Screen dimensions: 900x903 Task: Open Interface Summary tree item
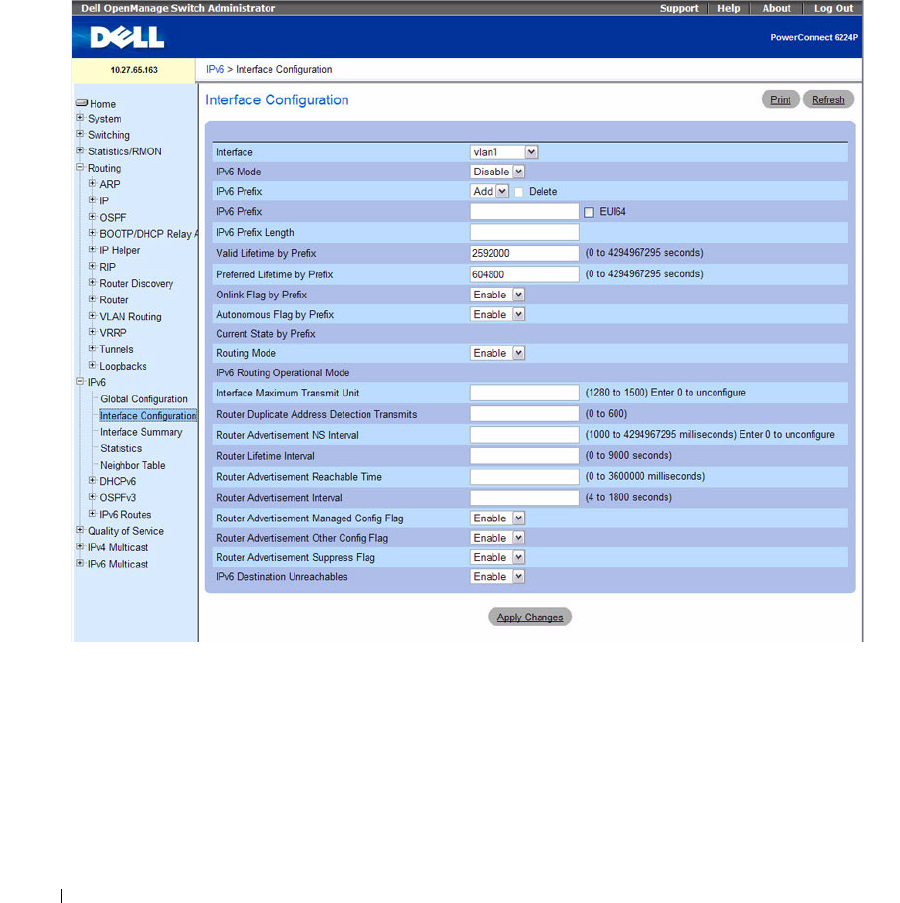[x=141, y=432]
